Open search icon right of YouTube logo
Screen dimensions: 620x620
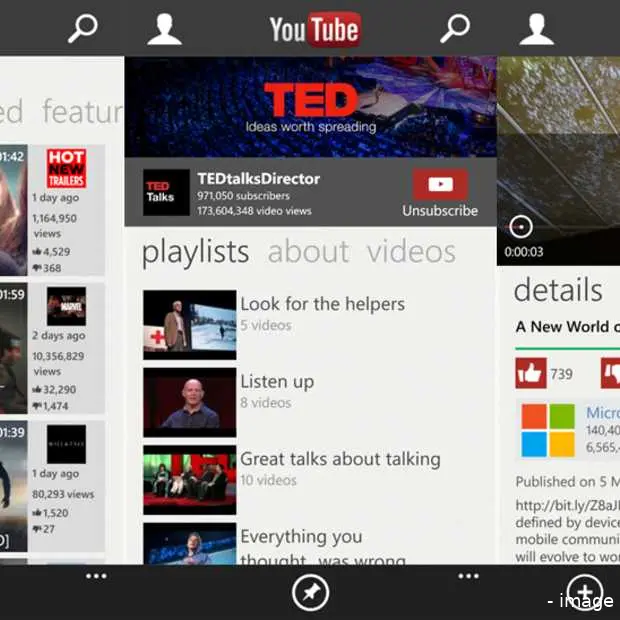tap(455, 28)
